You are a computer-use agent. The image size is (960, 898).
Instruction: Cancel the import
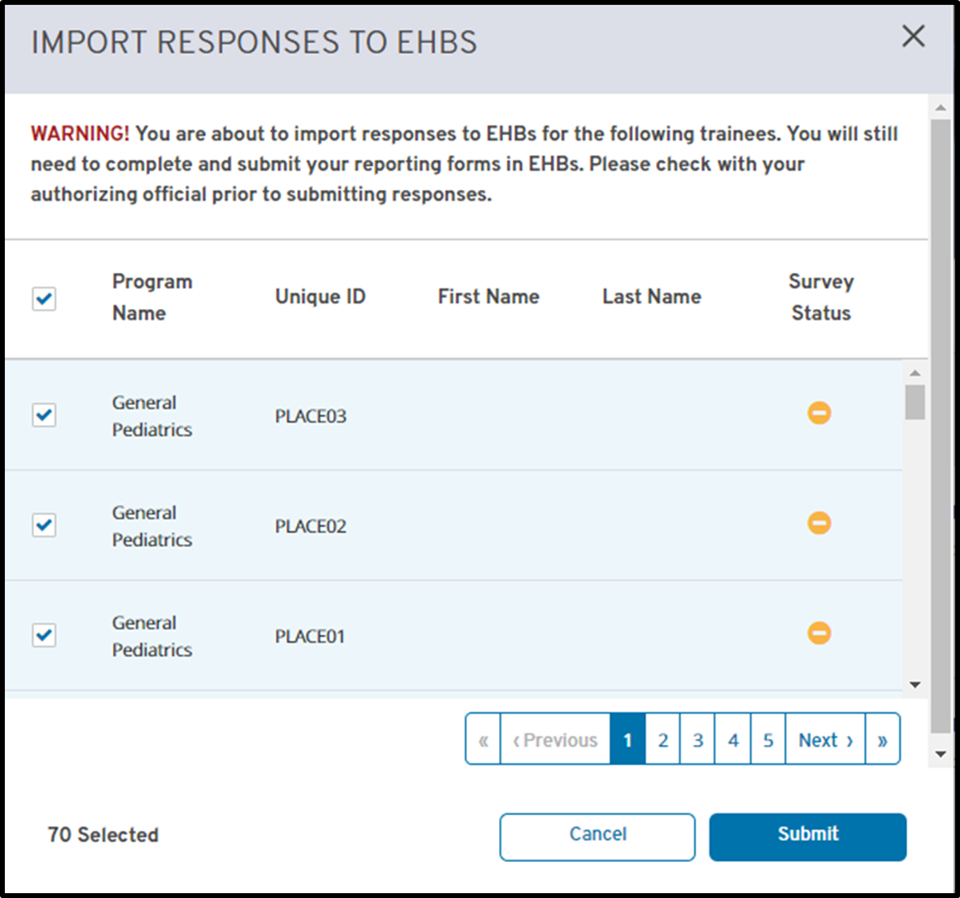pyautogui.click(x=597, y=836)
